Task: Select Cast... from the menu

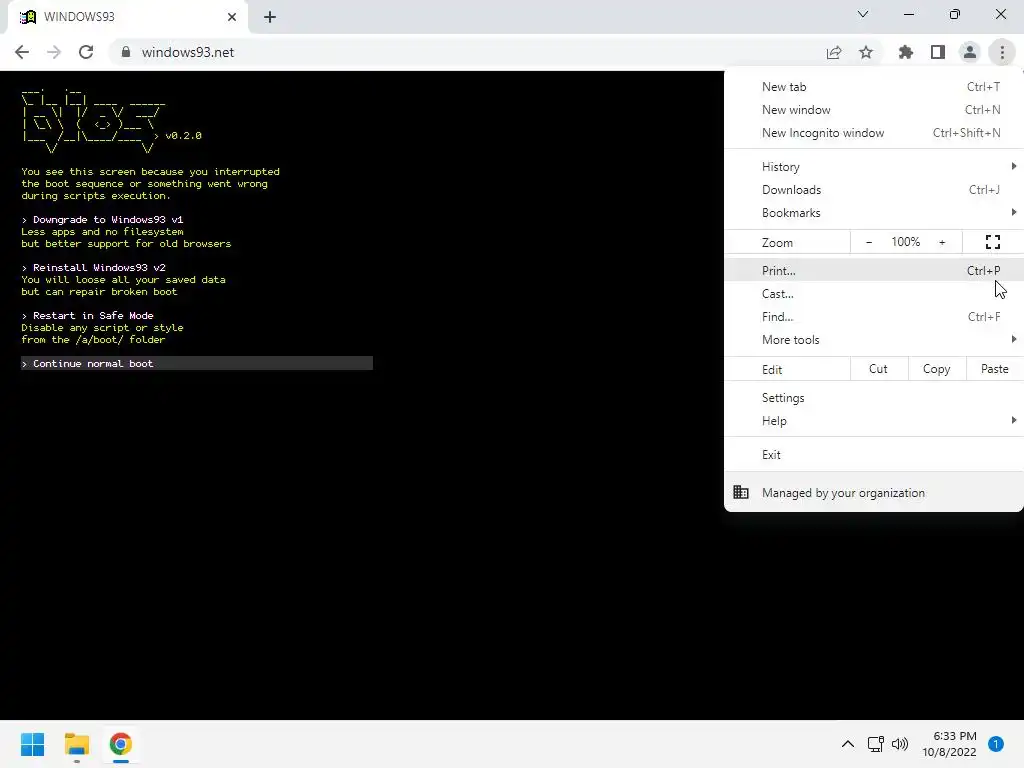Action: coord(874,294)
